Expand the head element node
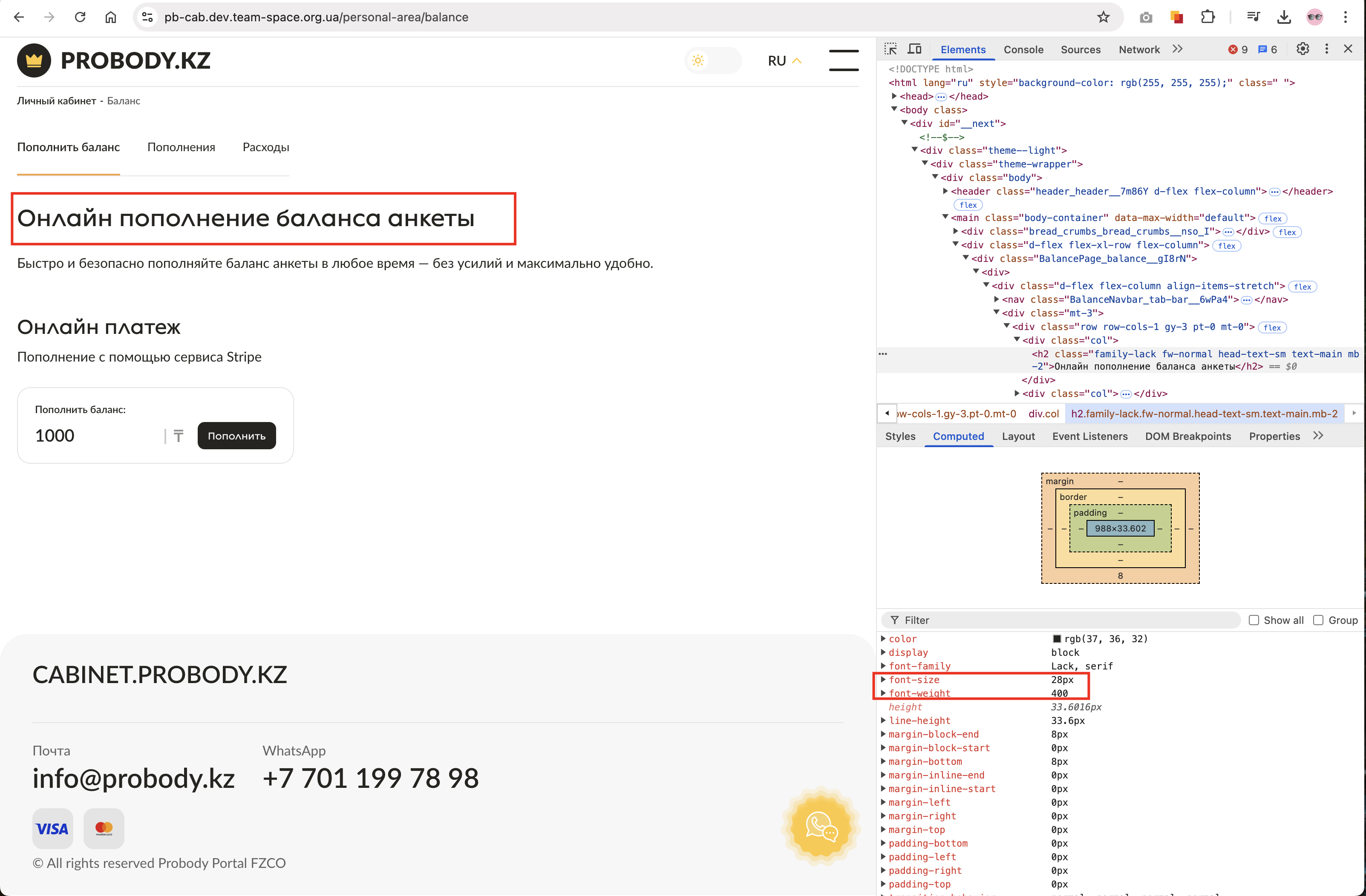The height and width of the screenshot is (896, 1366). point(894,96)
